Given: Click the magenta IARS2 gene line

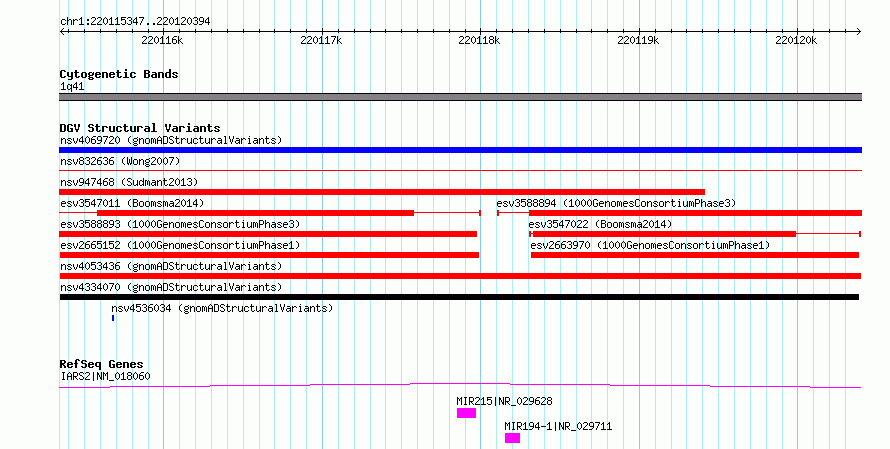Looking at the screenshot, I should point(460,385).
